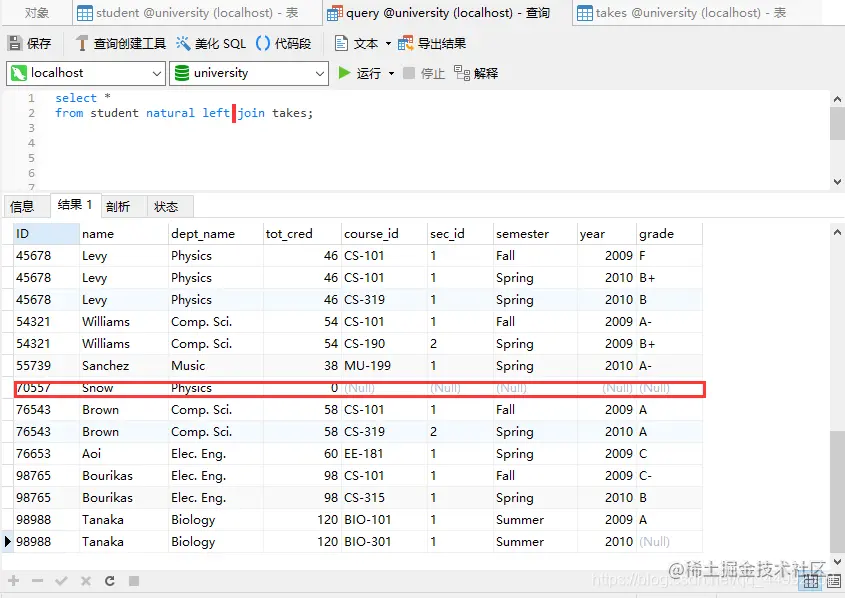Click the results grid scrollbar up arrow
This screenshot has width=845, height=598.
pos(837,233)
